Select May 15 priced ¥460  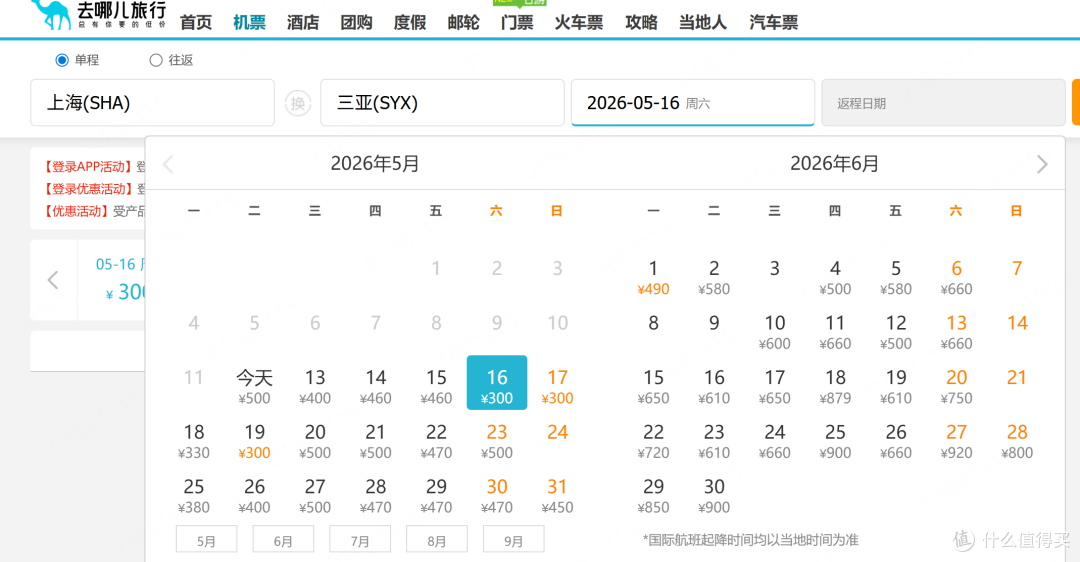436,386
